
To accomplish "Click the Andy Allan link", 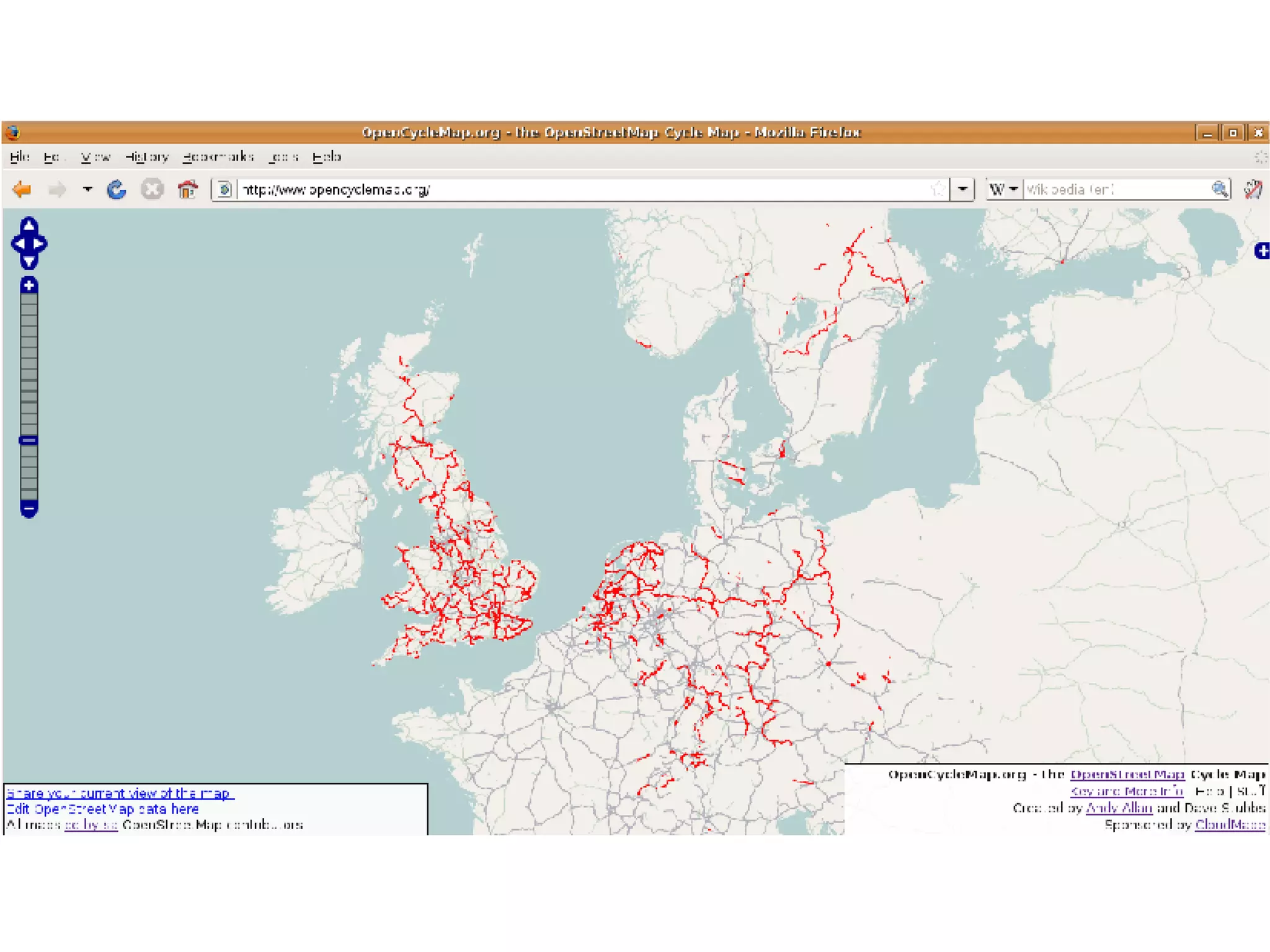I will pos(1119,808).
